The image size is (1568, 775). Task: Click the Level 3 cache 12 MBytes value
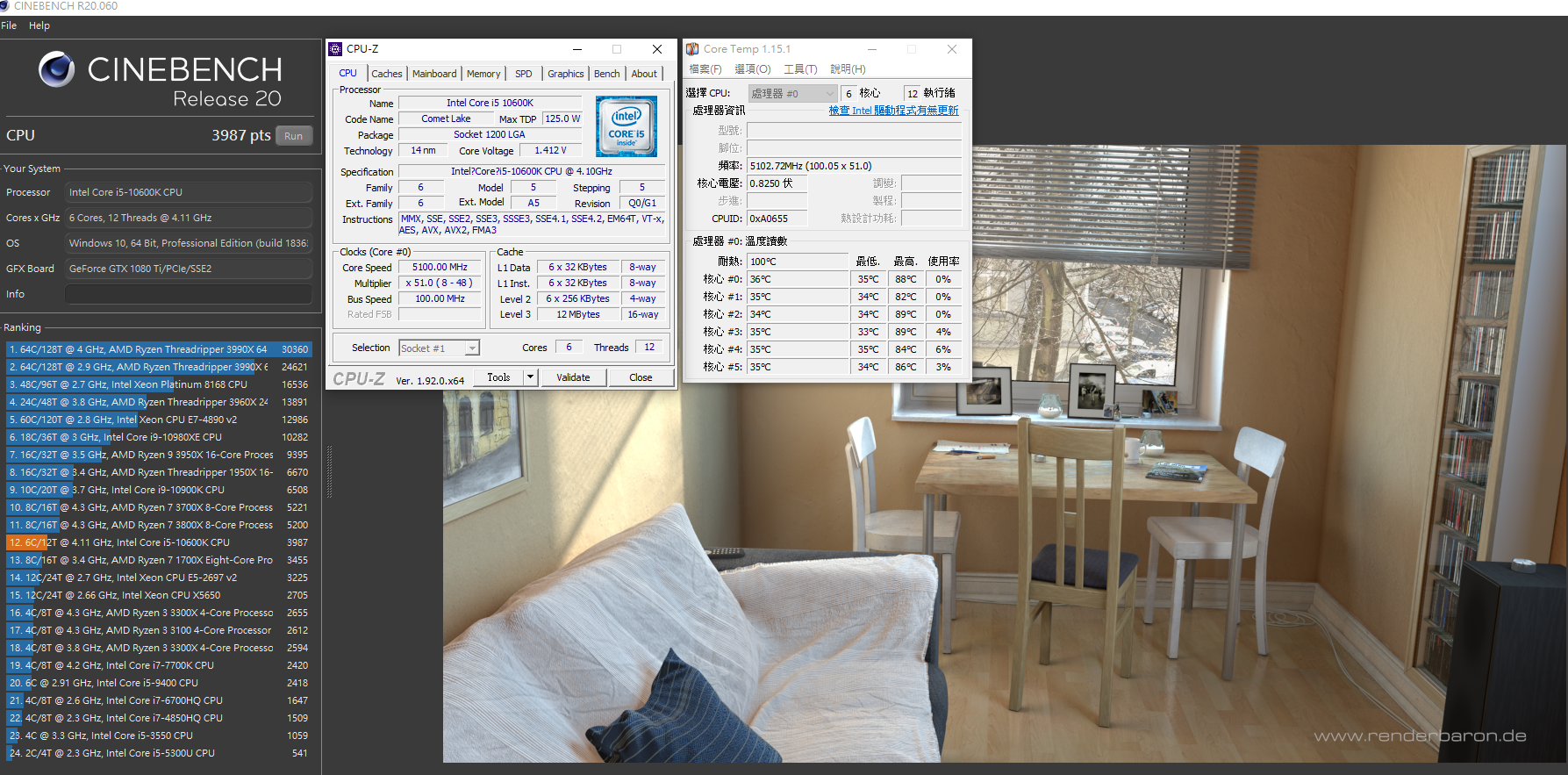(x=578, y=314)
